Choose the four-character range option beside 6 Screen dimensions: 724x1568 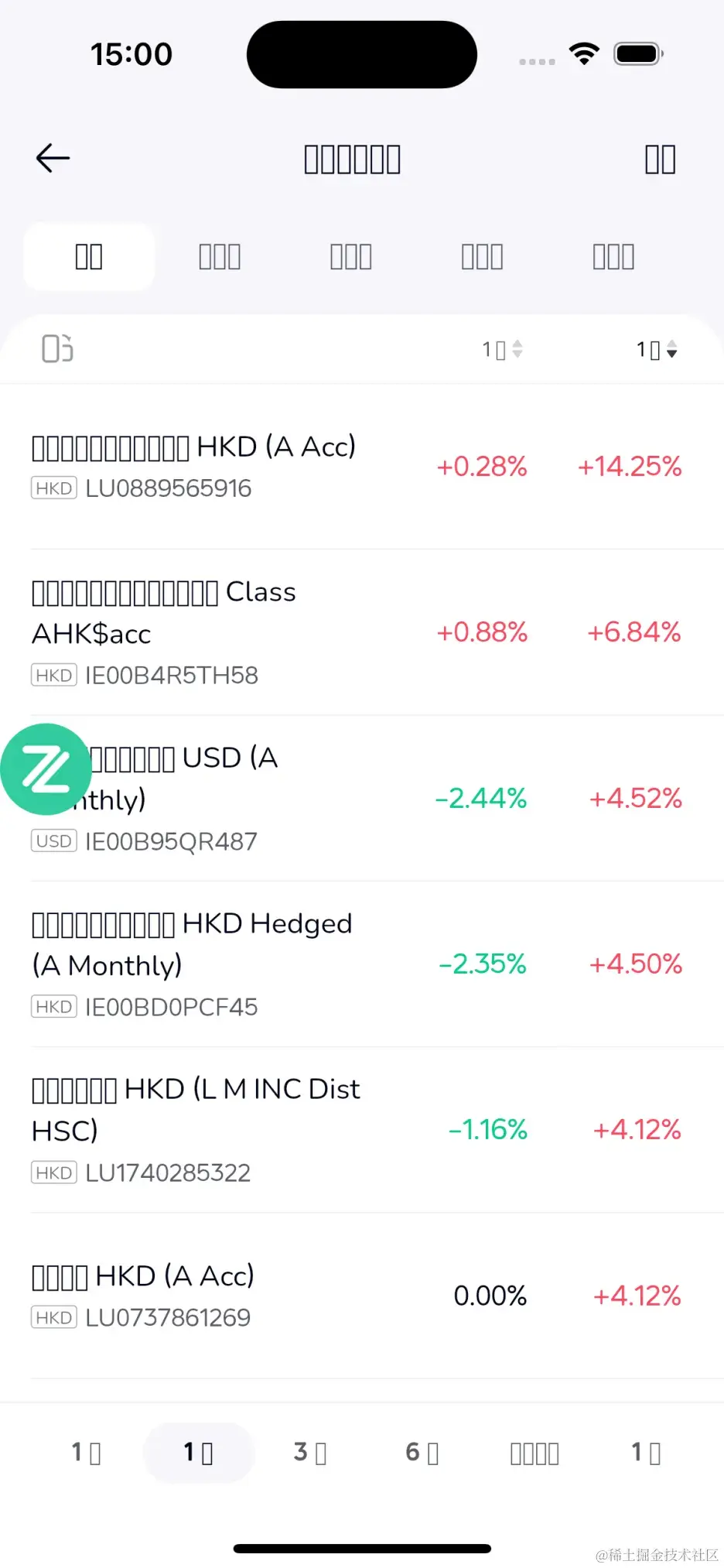(534, 1453)
